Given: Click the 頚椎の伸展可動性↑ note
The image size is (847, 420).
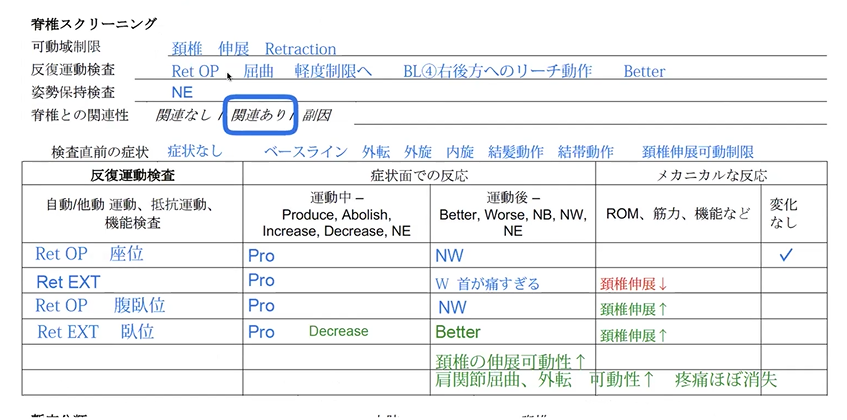Looking at the screenshot, I should click(x=510, y=360).
